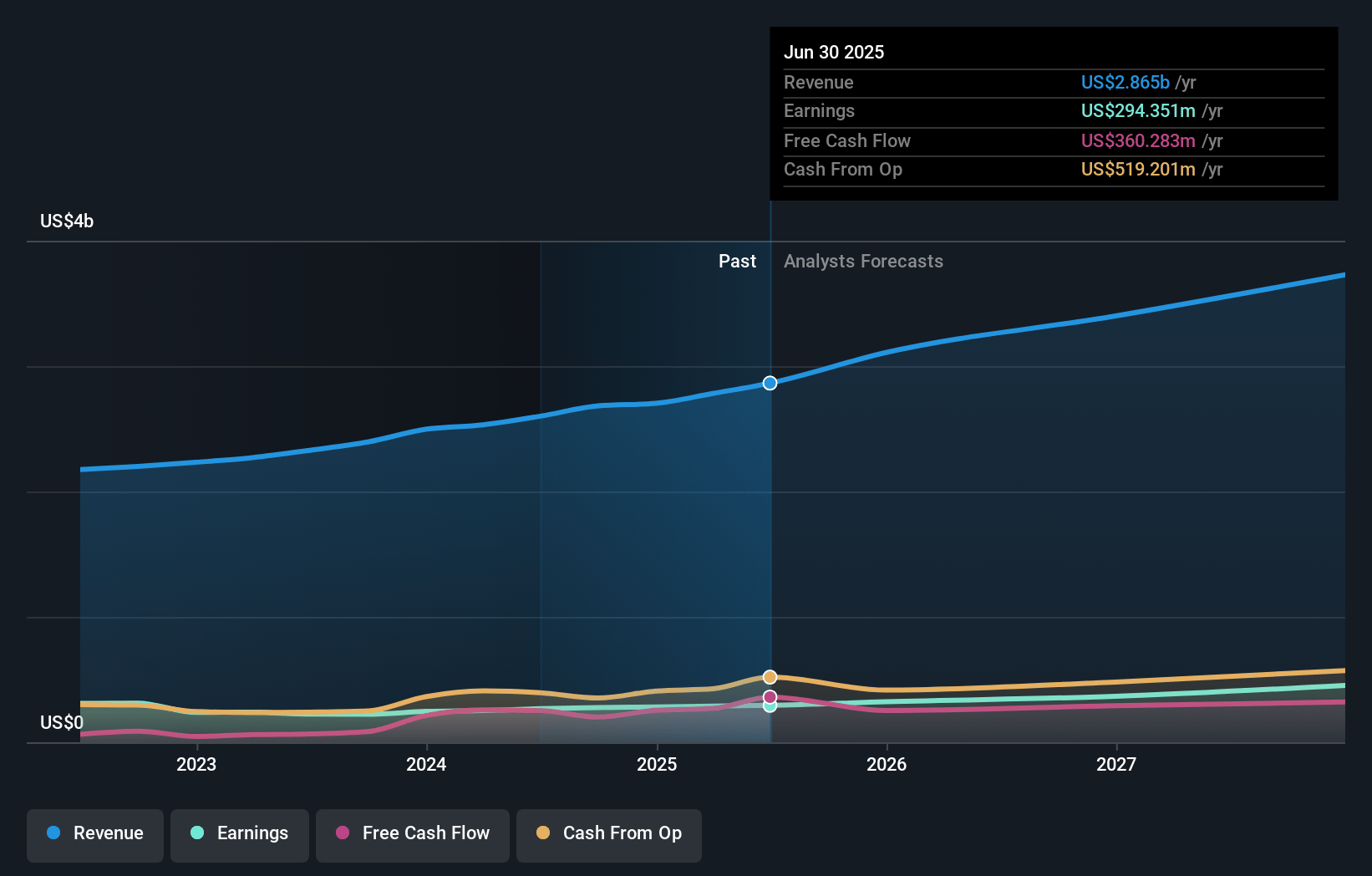Viewport: 1372px width, 876px height.
Task: Select the pink Free Cash Flow data point
Action: pyautogui.click(x=770, y=697)
